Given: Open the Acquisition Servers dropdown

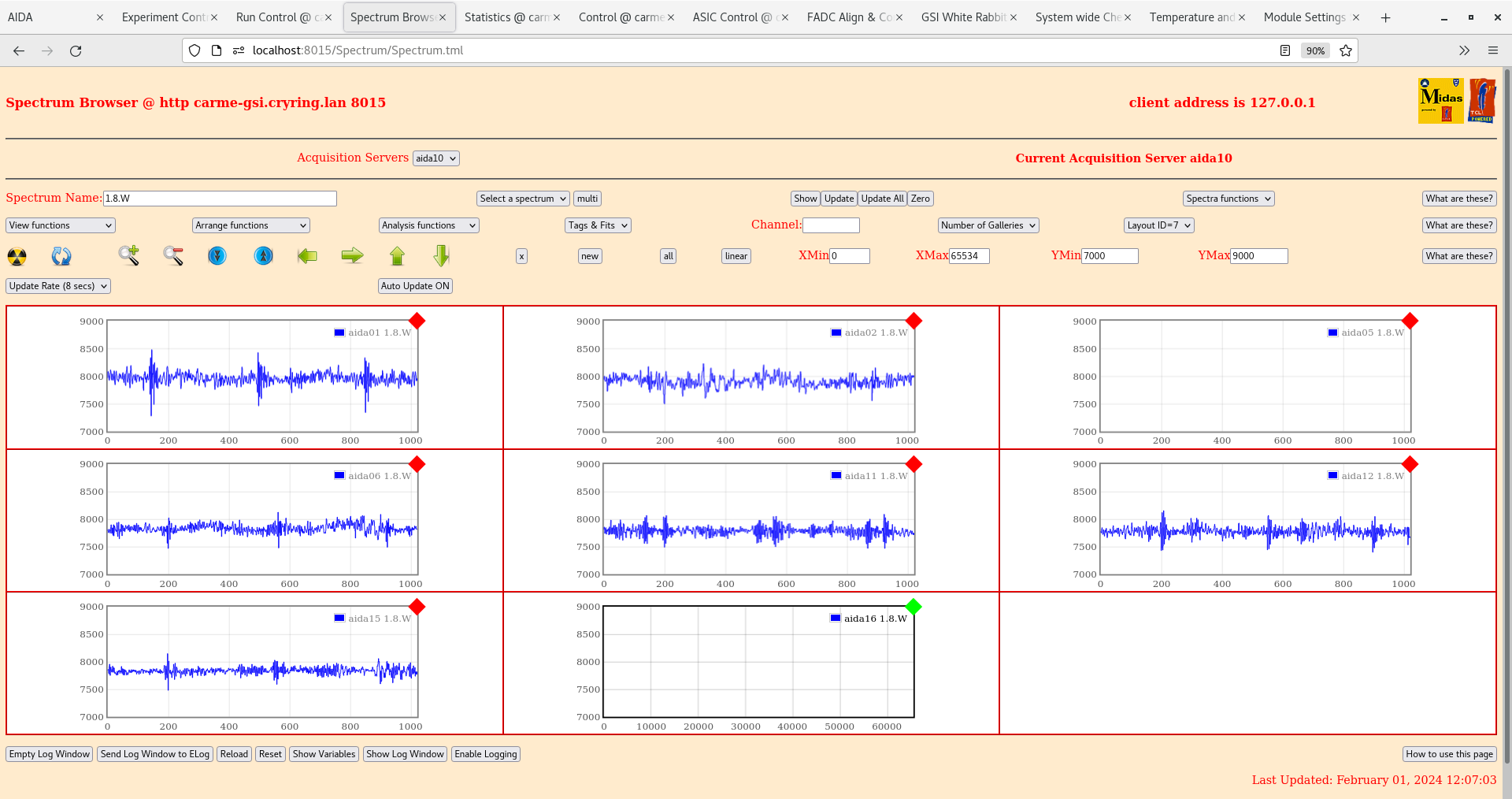Looking at the screenshot, I should click(x=435, y=158).
